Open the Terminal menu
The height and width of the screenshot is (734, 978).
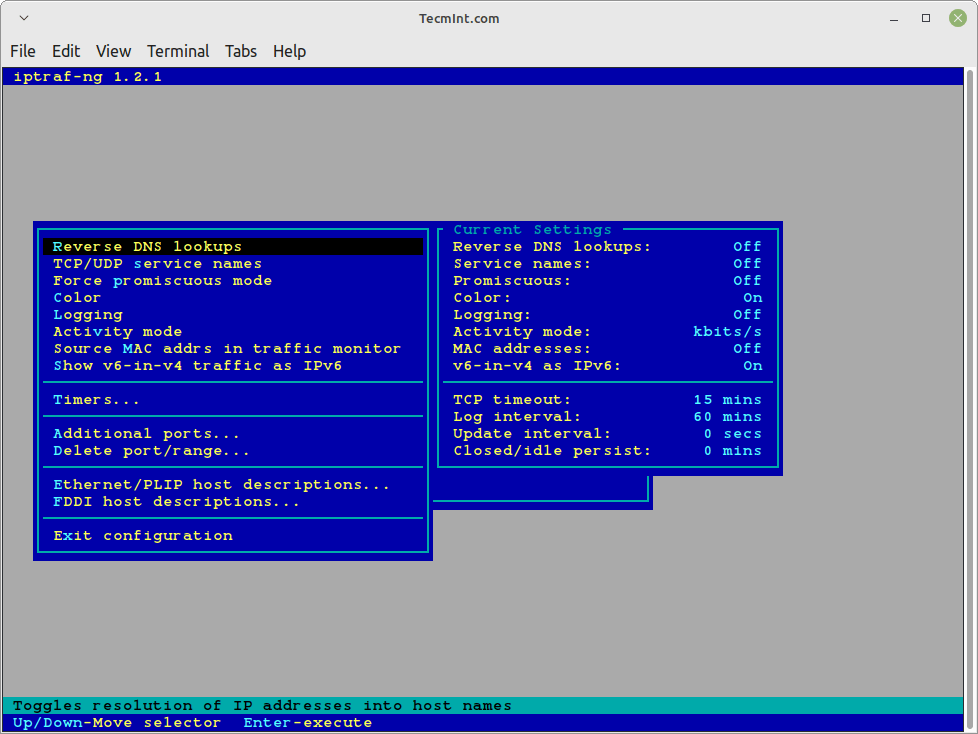coord(178,51)
